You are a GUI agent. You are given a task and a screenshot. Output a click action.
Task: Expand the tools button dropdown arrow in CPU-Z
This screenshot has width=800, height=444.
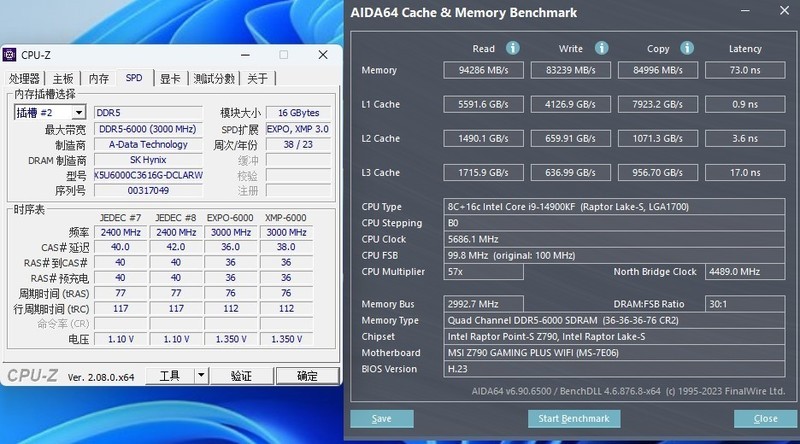(201, 376)
